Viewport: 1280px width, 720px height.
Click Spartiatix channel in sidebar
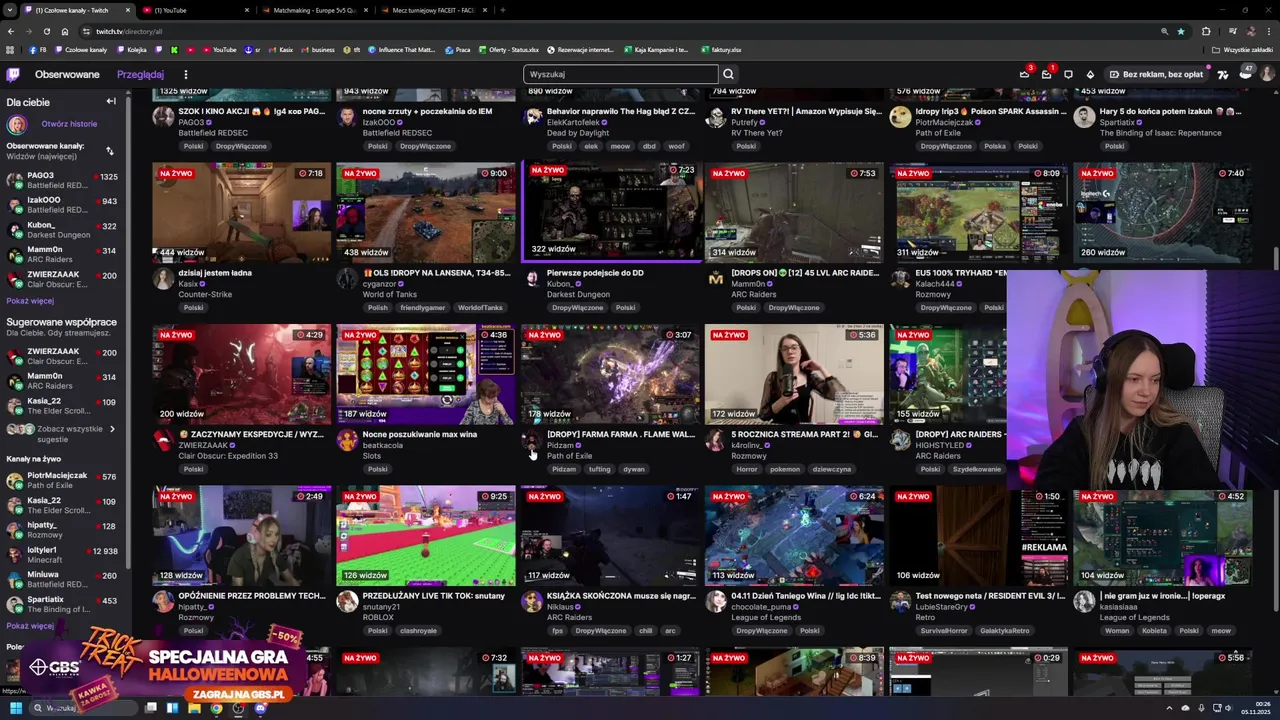point(62,604)
